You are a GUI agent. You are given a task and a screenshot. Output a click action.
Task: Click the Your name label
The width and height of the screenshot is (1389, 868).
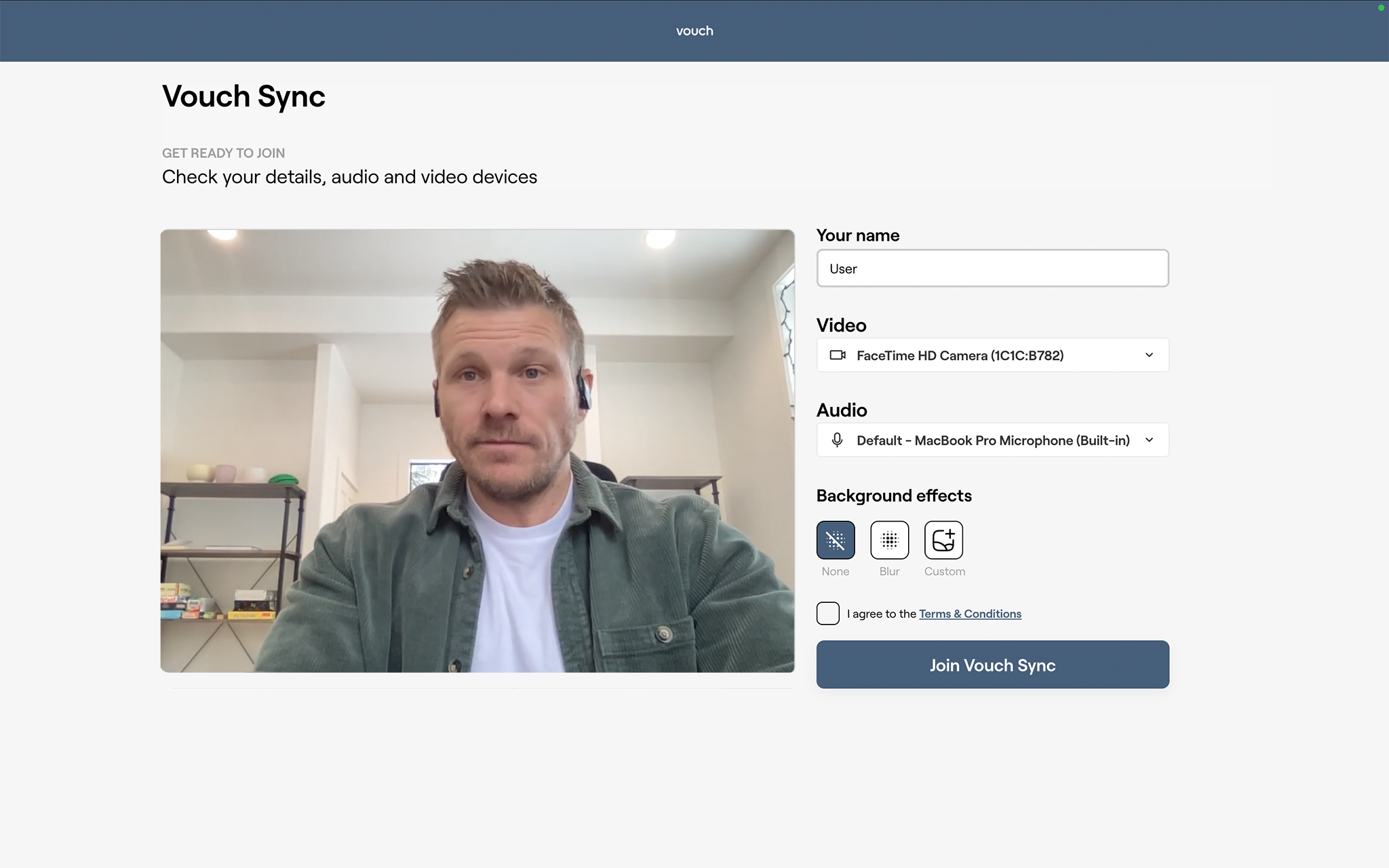pyautogui.click(x=858, y=235)
